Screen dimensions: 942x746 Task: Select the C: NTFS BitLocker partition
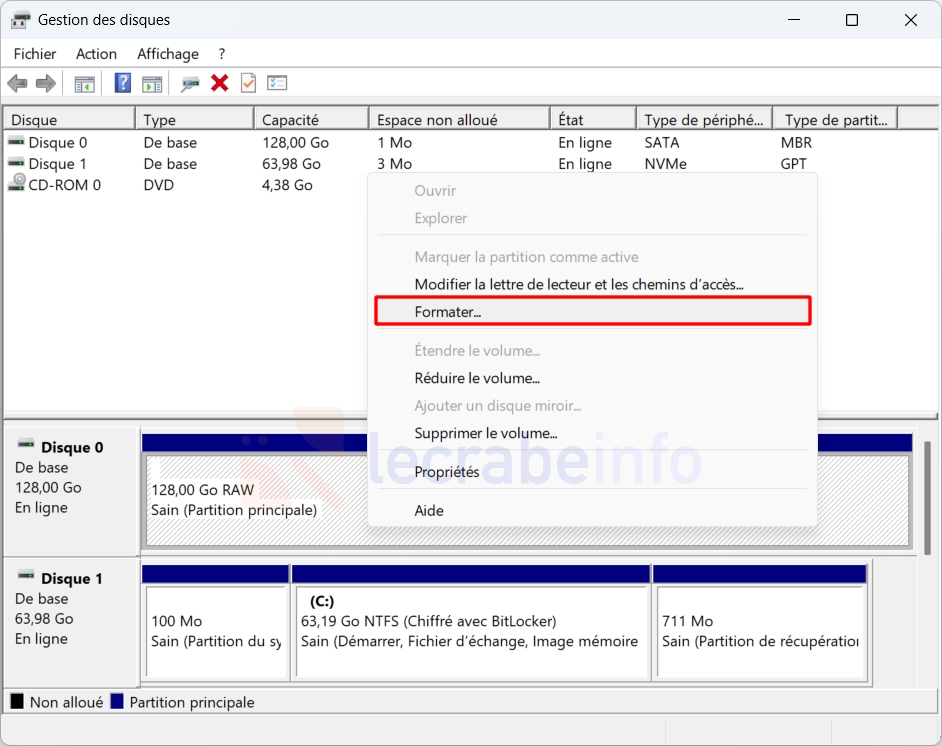point(470,630)
